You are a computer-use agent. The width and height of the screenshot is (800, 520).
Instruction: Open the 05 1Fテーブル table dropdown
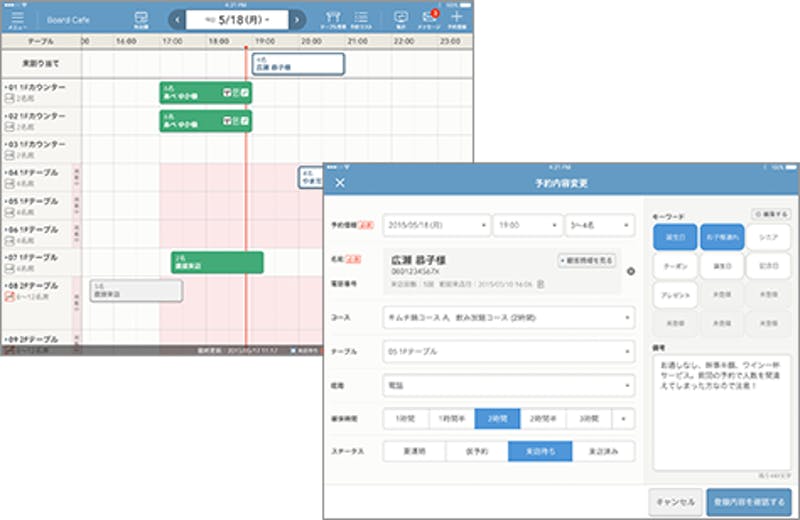(x=509, y=351)
